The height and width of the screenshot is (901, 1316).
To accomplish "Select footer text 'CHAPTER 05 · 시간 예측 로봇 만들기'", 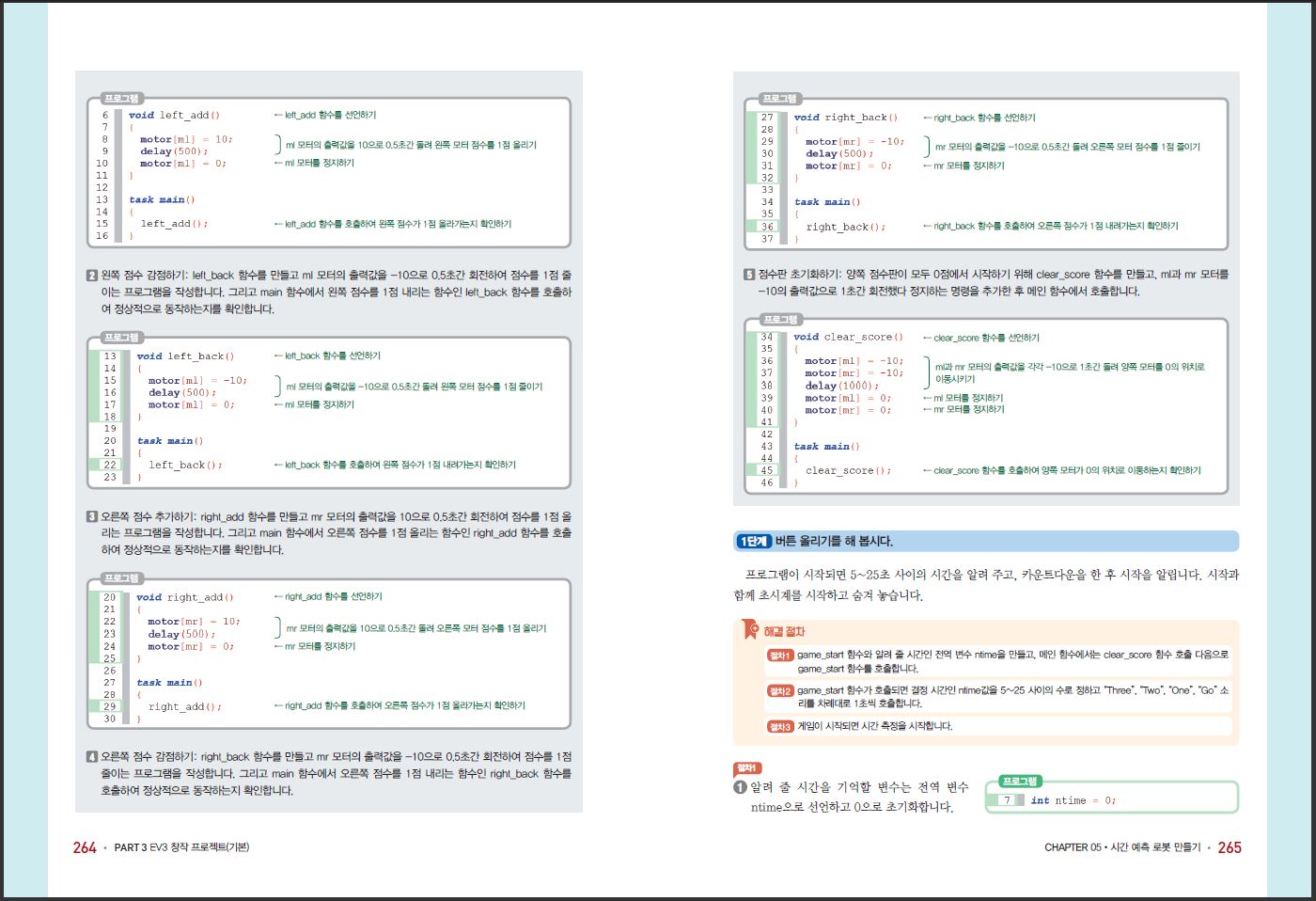I will [x=1122, y=847].
